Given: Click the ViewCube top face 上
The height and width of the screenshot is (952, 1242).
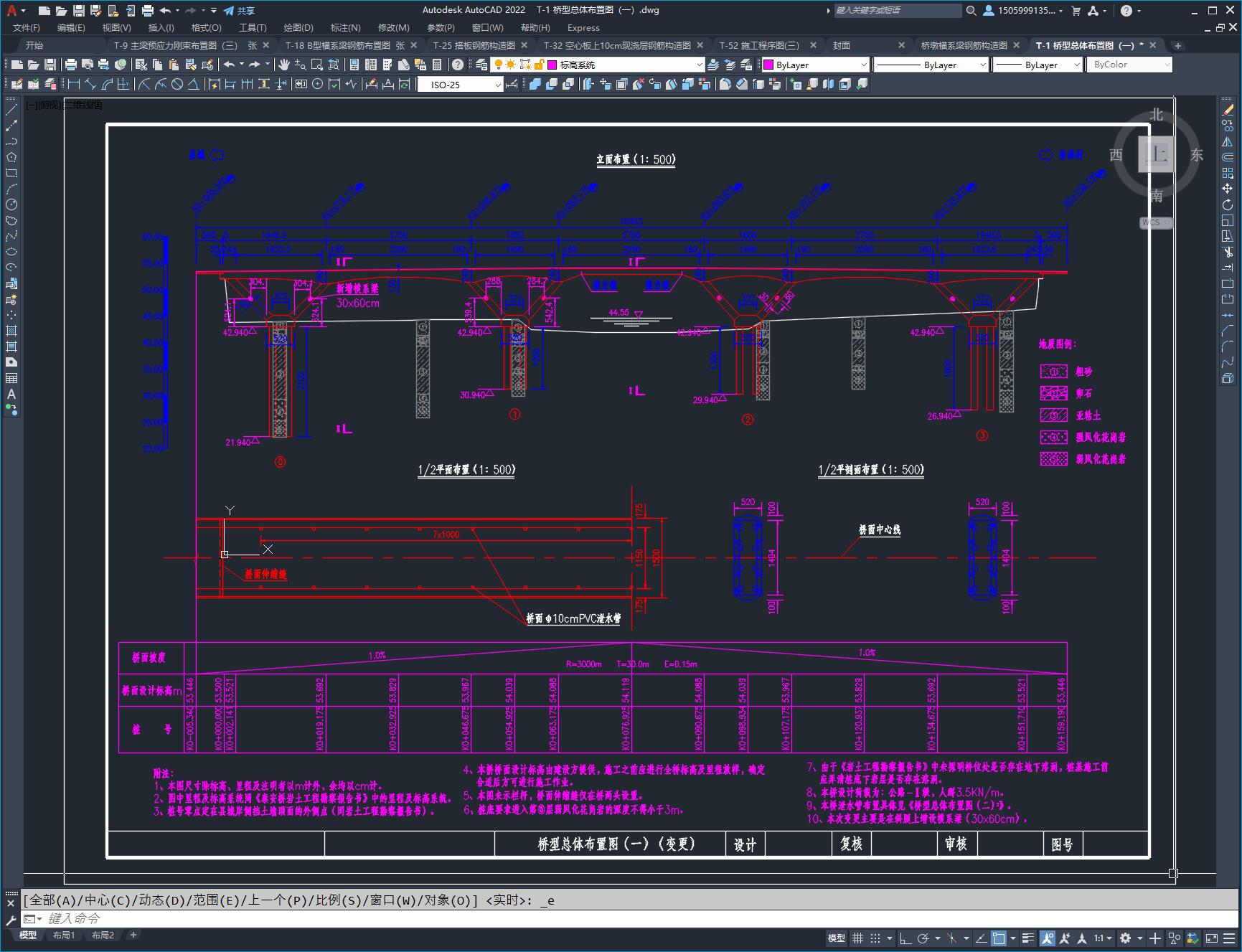Looking at the screenshot, I should coord(1157,154).
